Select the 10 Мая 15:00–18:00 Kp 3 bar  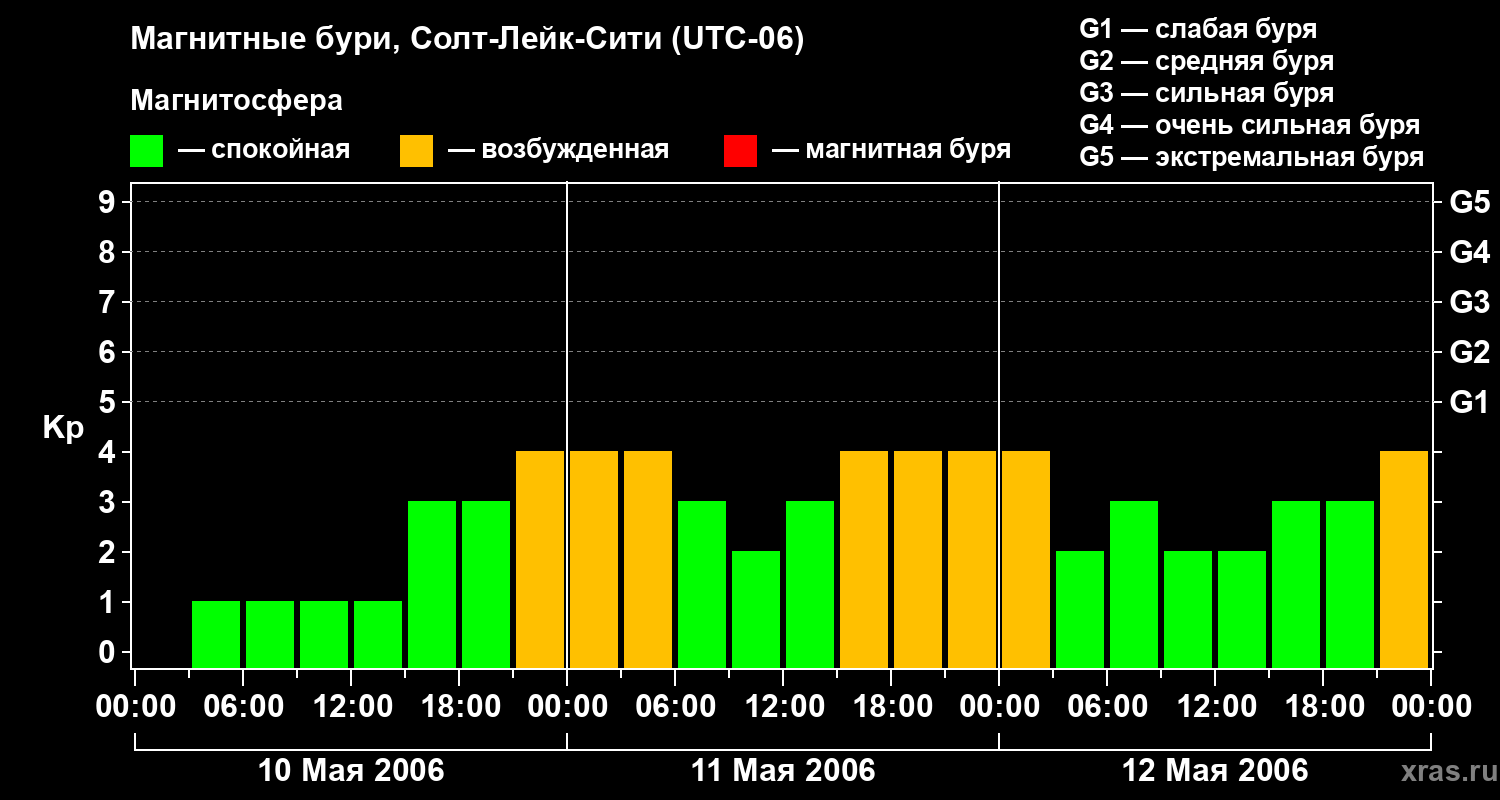point(432,584)
